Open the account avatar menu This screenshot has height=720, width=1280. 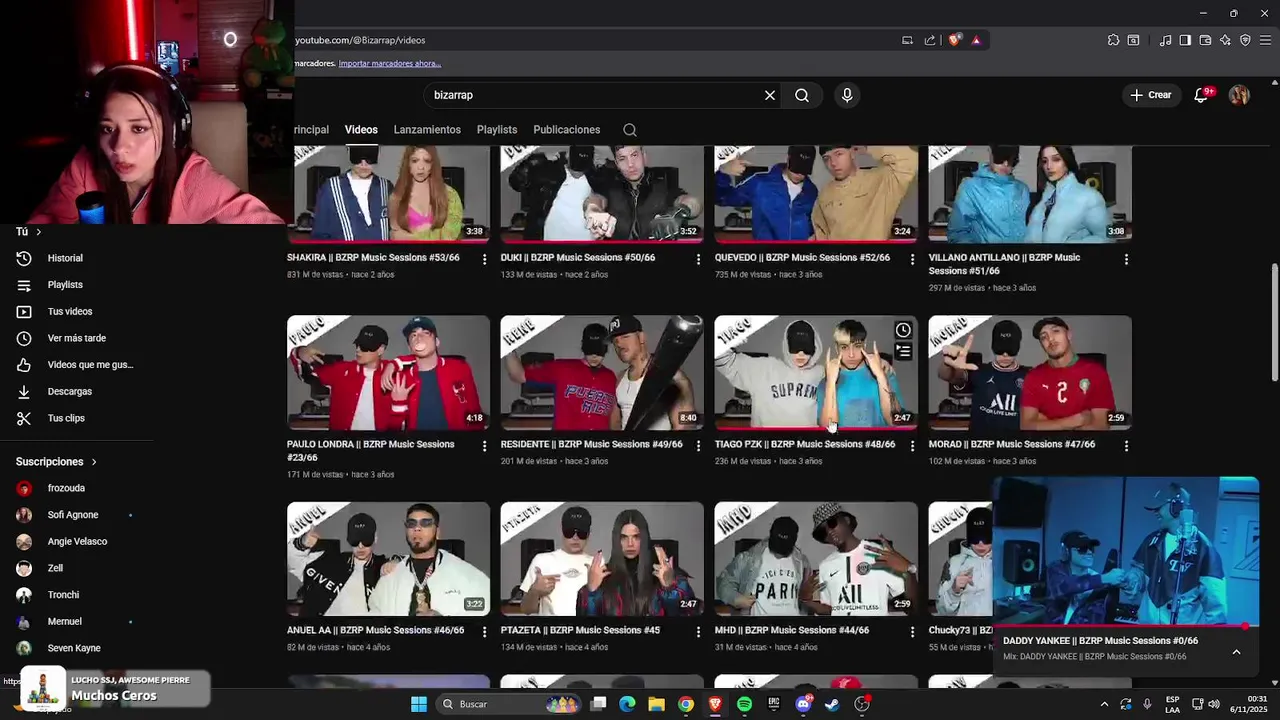pyautogui.click(x=1239, y=95)
